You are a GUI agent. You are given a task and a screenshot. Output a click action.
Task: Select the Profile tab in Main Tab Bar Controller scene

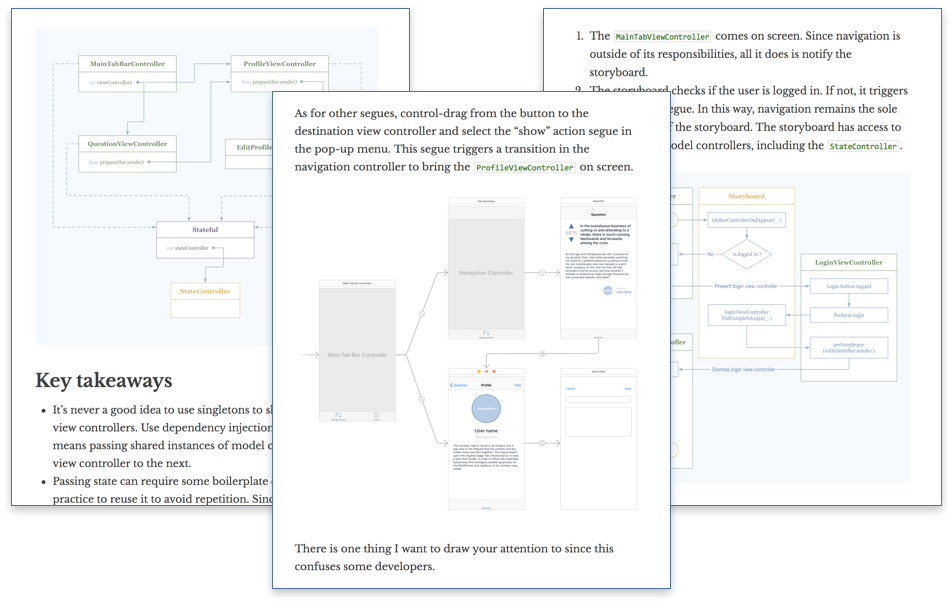pos(376,416)
